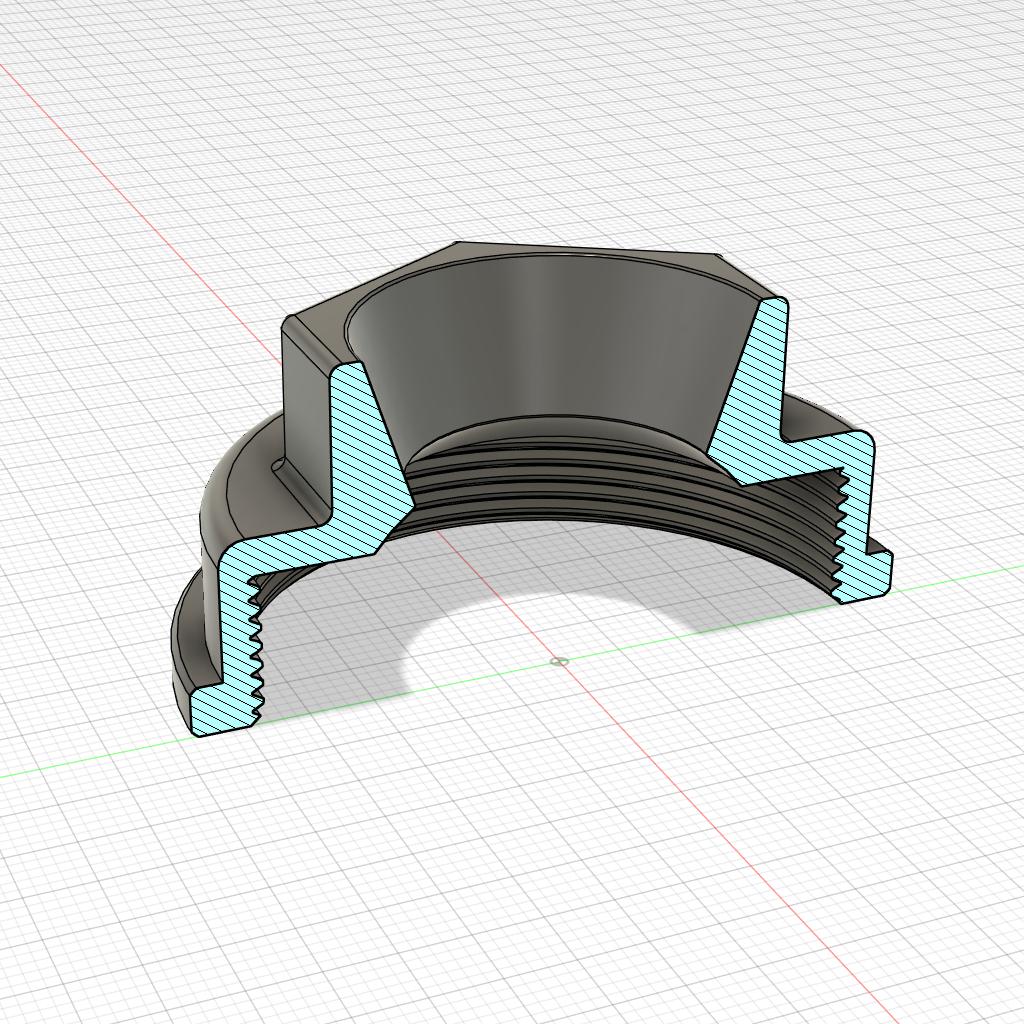The width and height of the screenshot is (1024, 1024).
Task: Click the origin point on the grid
Action: [559, 660]
